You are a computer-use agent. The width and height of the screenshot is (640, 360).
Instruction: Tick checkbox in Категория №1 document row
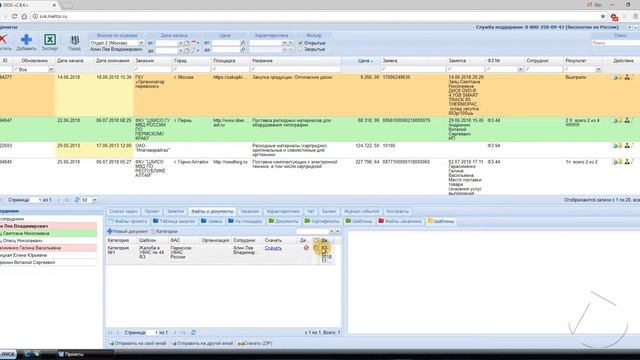click(x=316, y=248)
